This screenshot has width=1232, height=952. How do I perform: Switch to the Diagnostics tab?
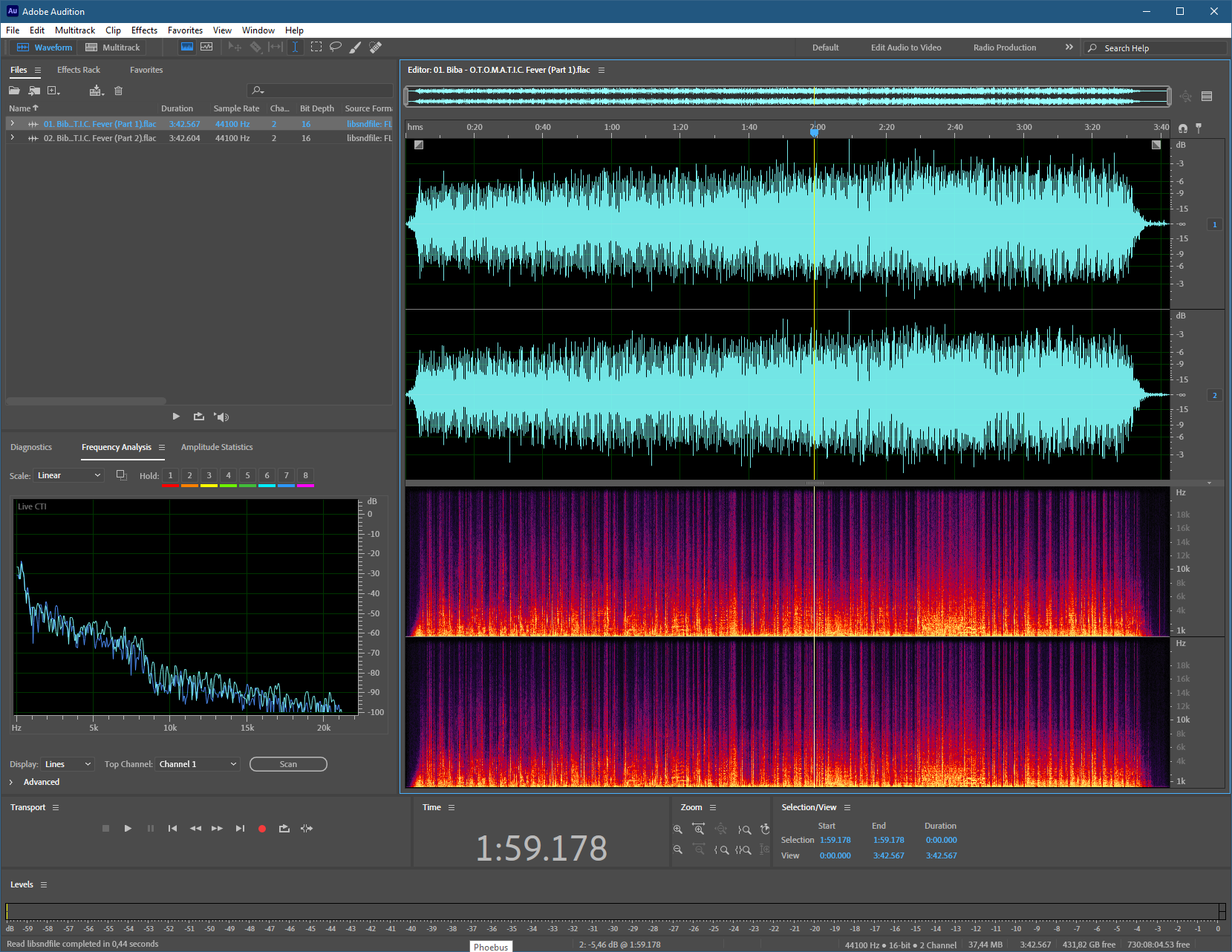(x=31, y=447)
